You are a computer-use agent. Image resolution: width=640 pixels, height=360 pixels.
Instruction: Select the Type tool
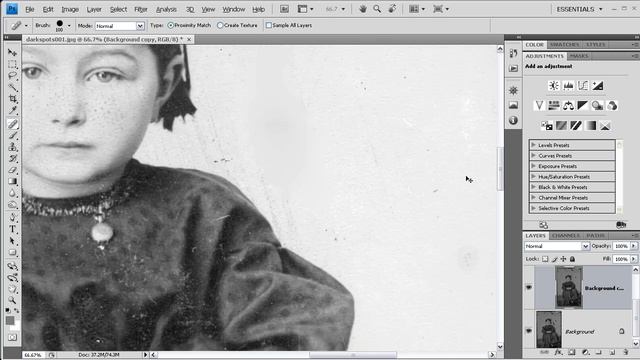tap(12, 229)
